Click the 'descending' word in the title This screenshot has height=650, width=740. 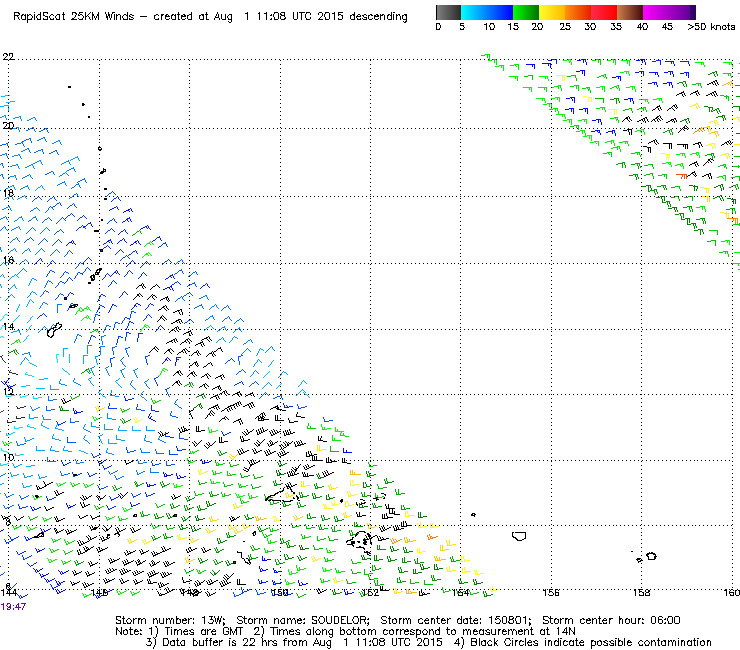378,17
